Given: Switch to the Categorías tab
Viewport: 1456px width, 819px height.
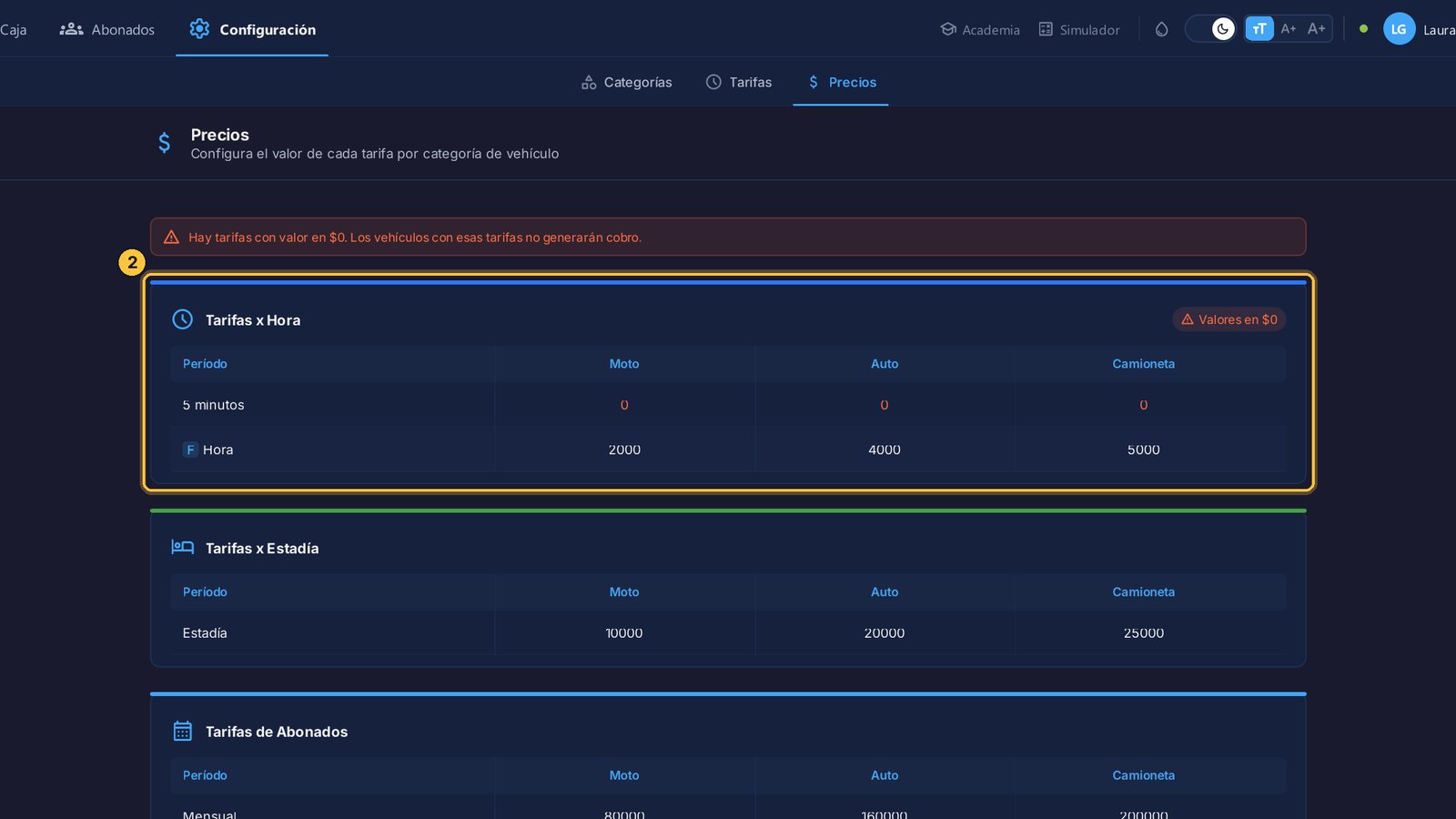Looking at the screenshot, I should point(626,82).
